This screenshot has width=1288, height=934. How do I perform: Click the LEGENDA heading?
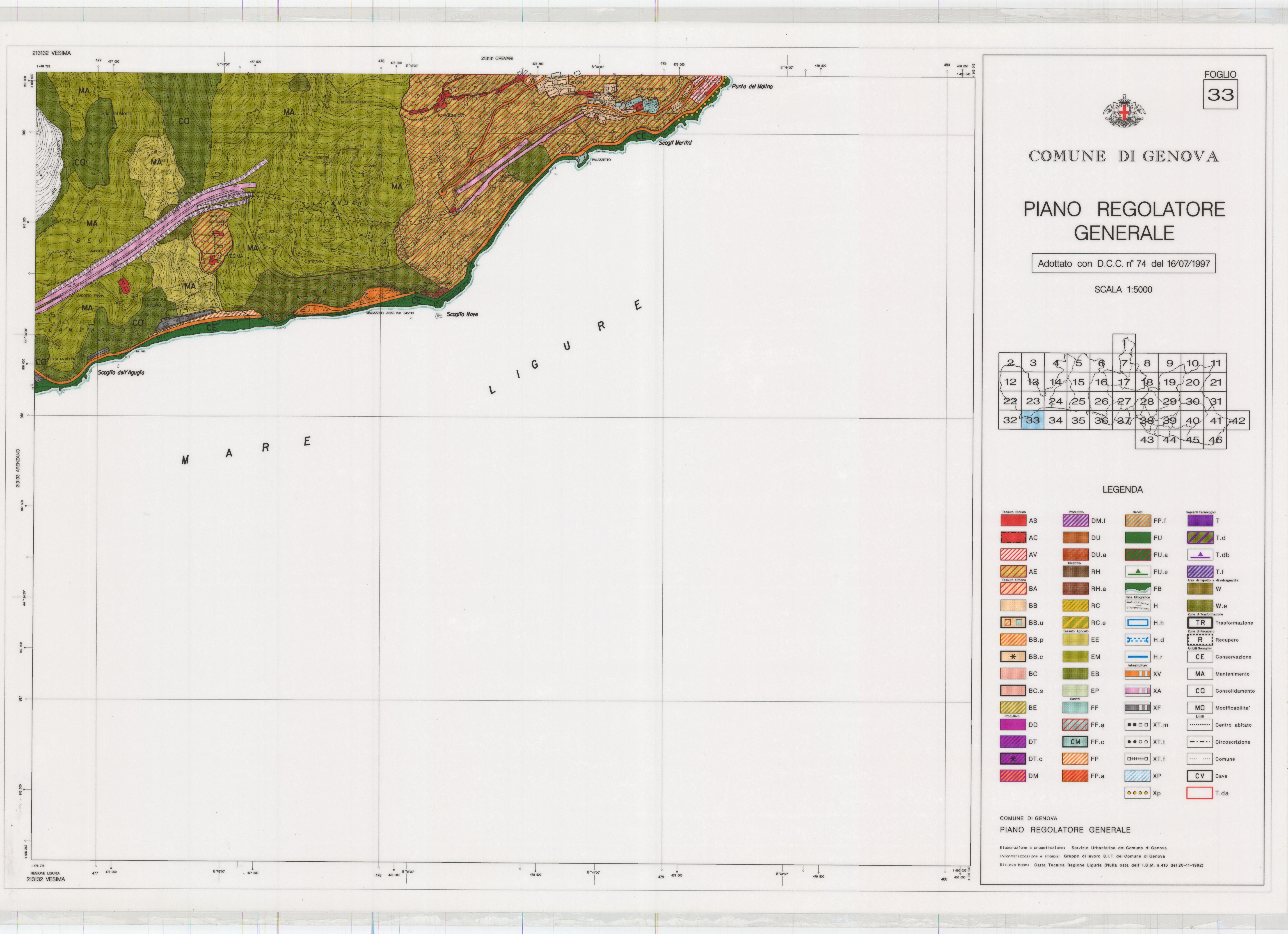click(1123, 489)
